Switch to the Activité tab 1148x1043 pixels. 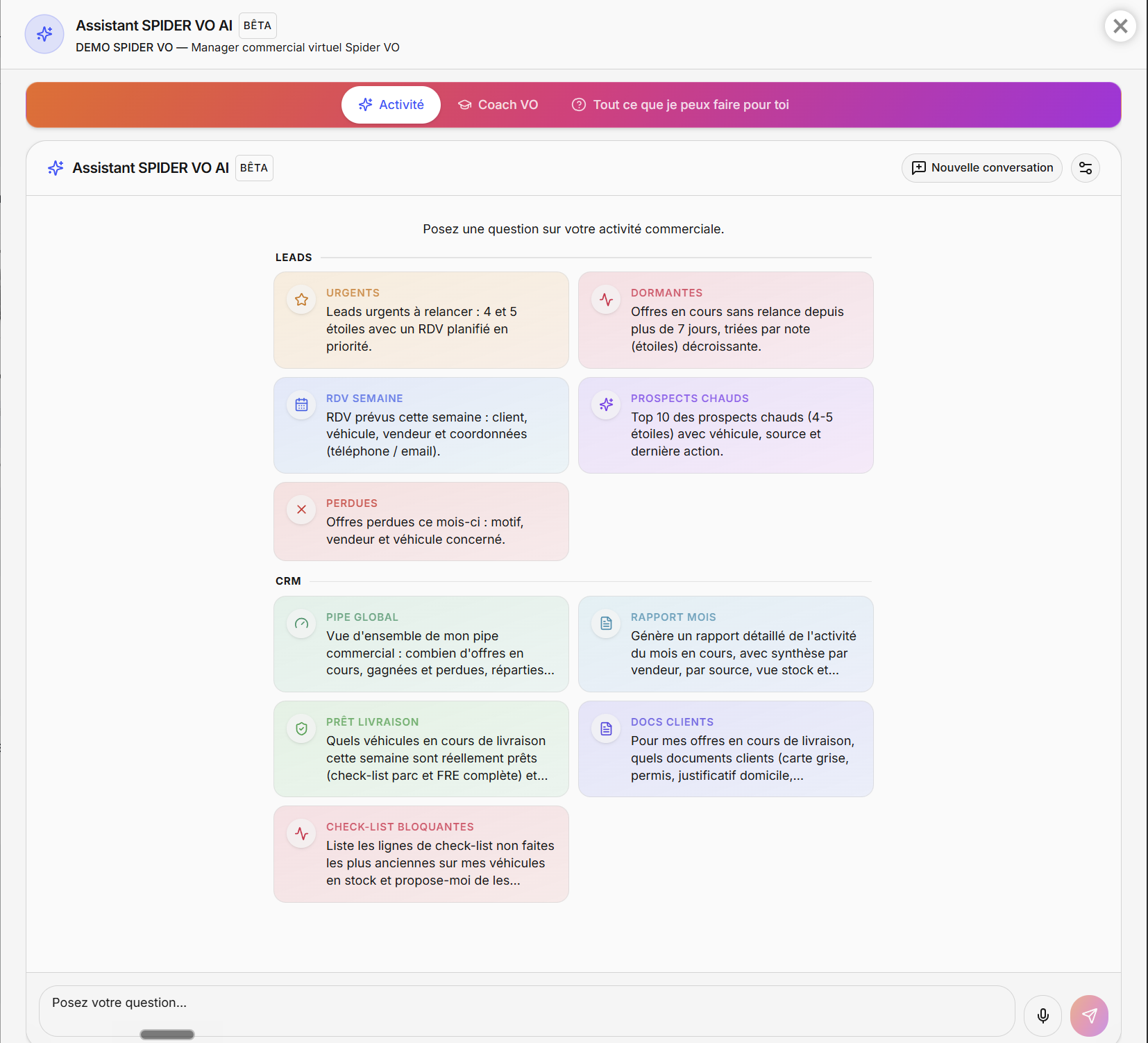[x=391, y=105]
